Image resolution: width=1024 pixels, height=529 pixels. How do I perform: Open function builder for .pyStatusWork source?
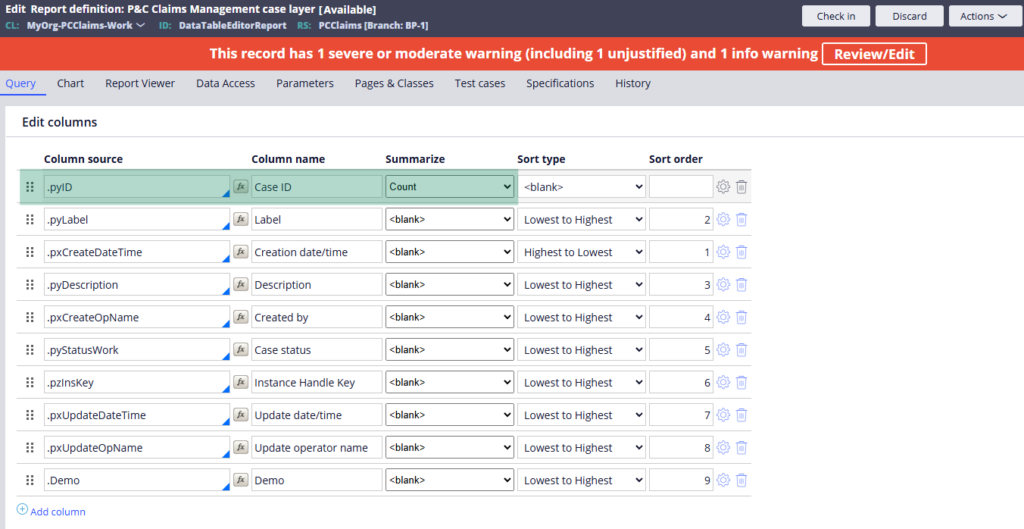point(240,349)
